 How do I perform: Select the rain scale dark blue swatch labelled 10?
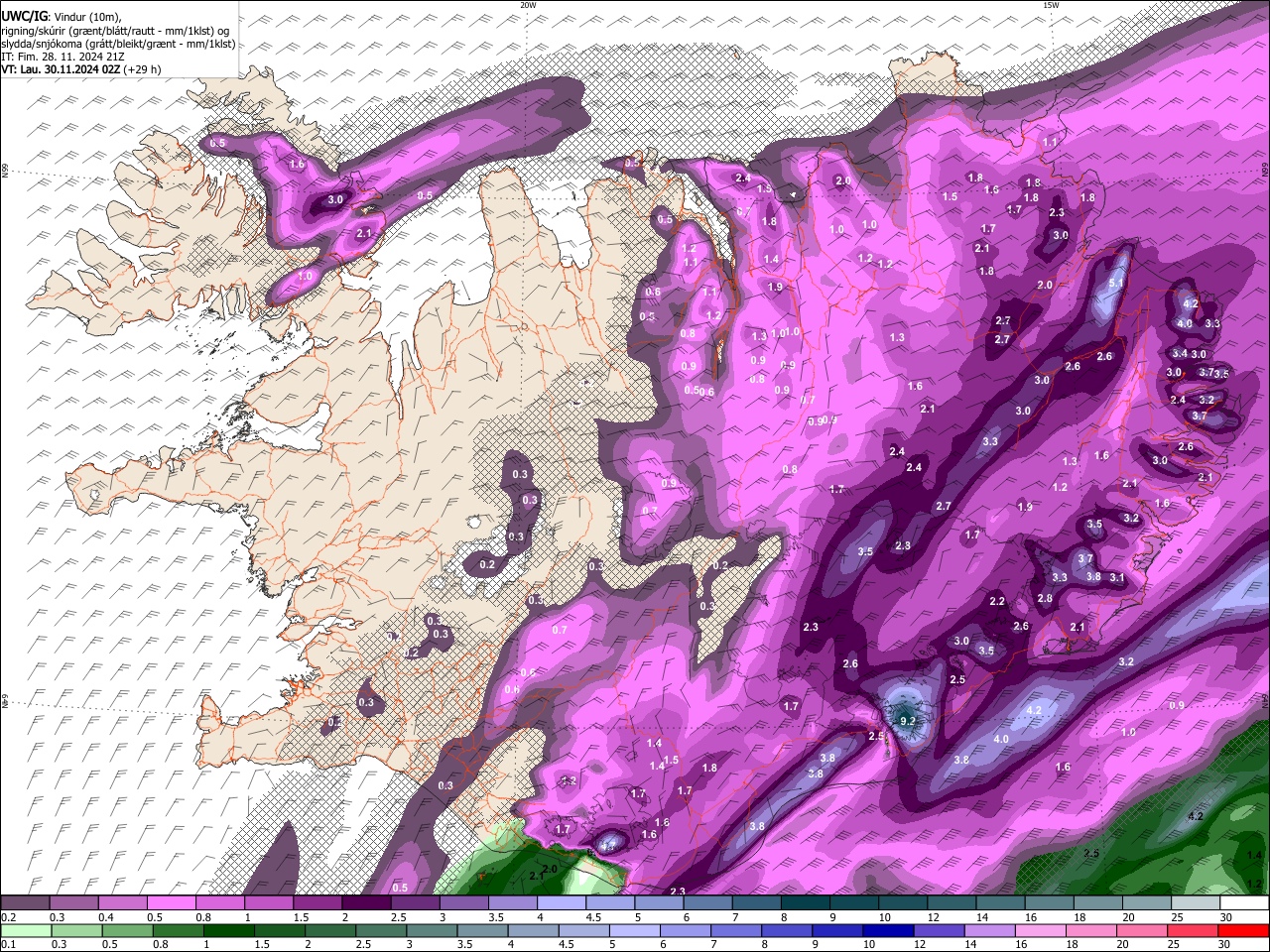point(889,930)
